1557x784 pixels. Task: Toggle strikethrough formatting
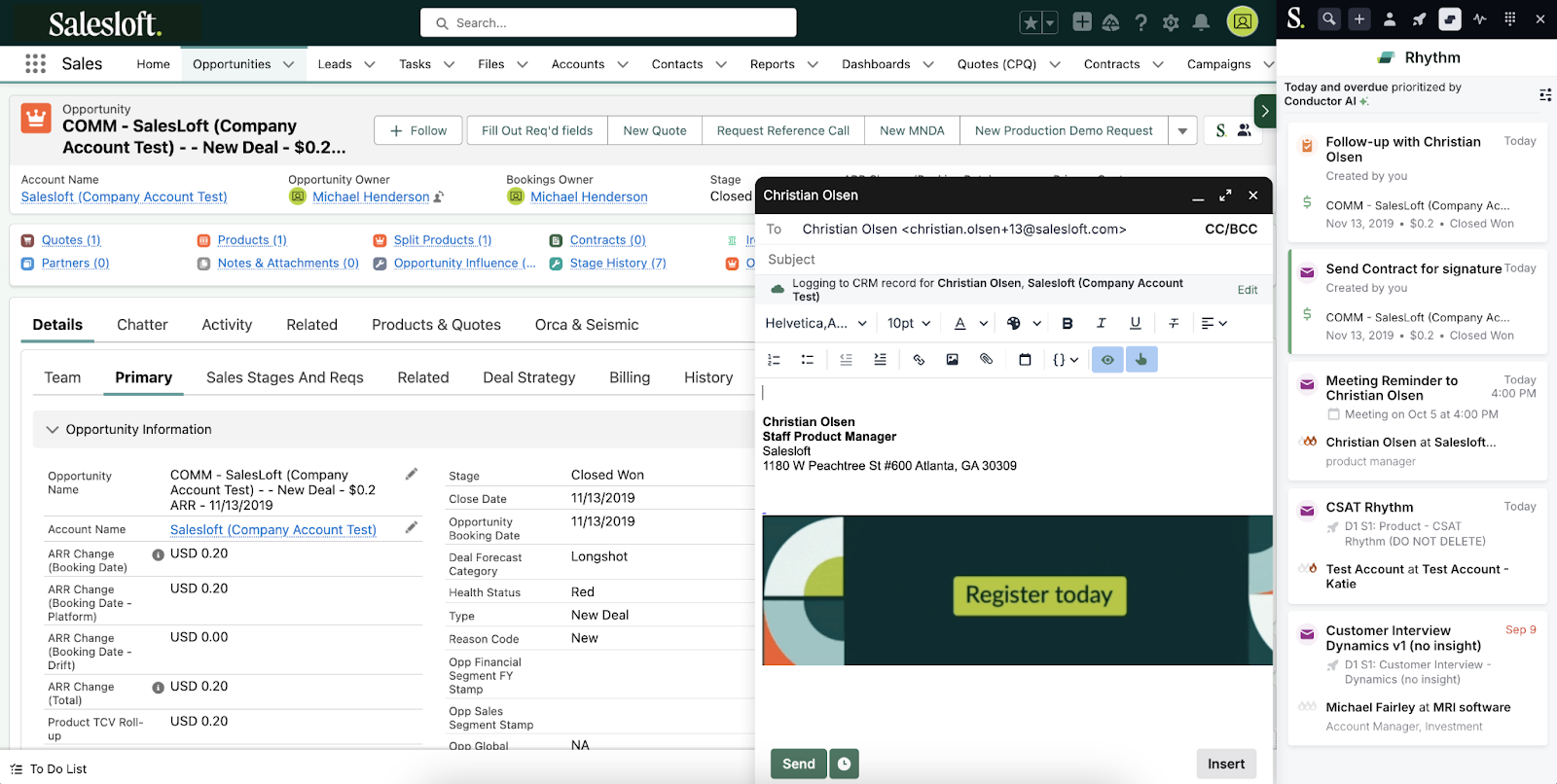pos(1174,323)
